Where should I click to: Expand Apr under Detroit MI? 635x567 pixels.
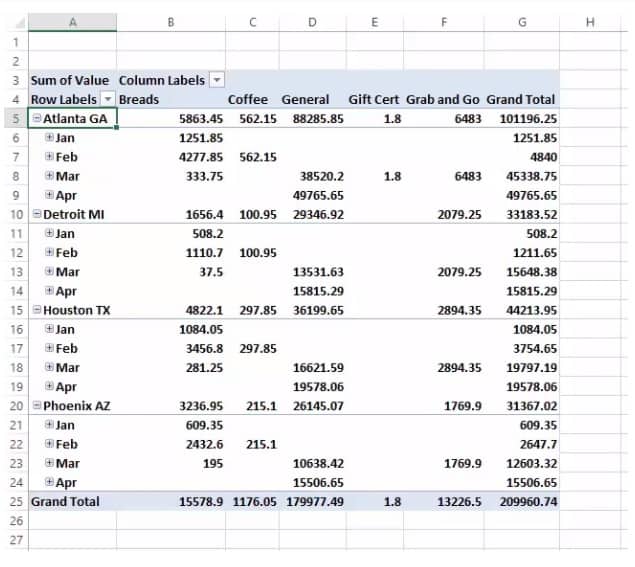coord(49,290)
